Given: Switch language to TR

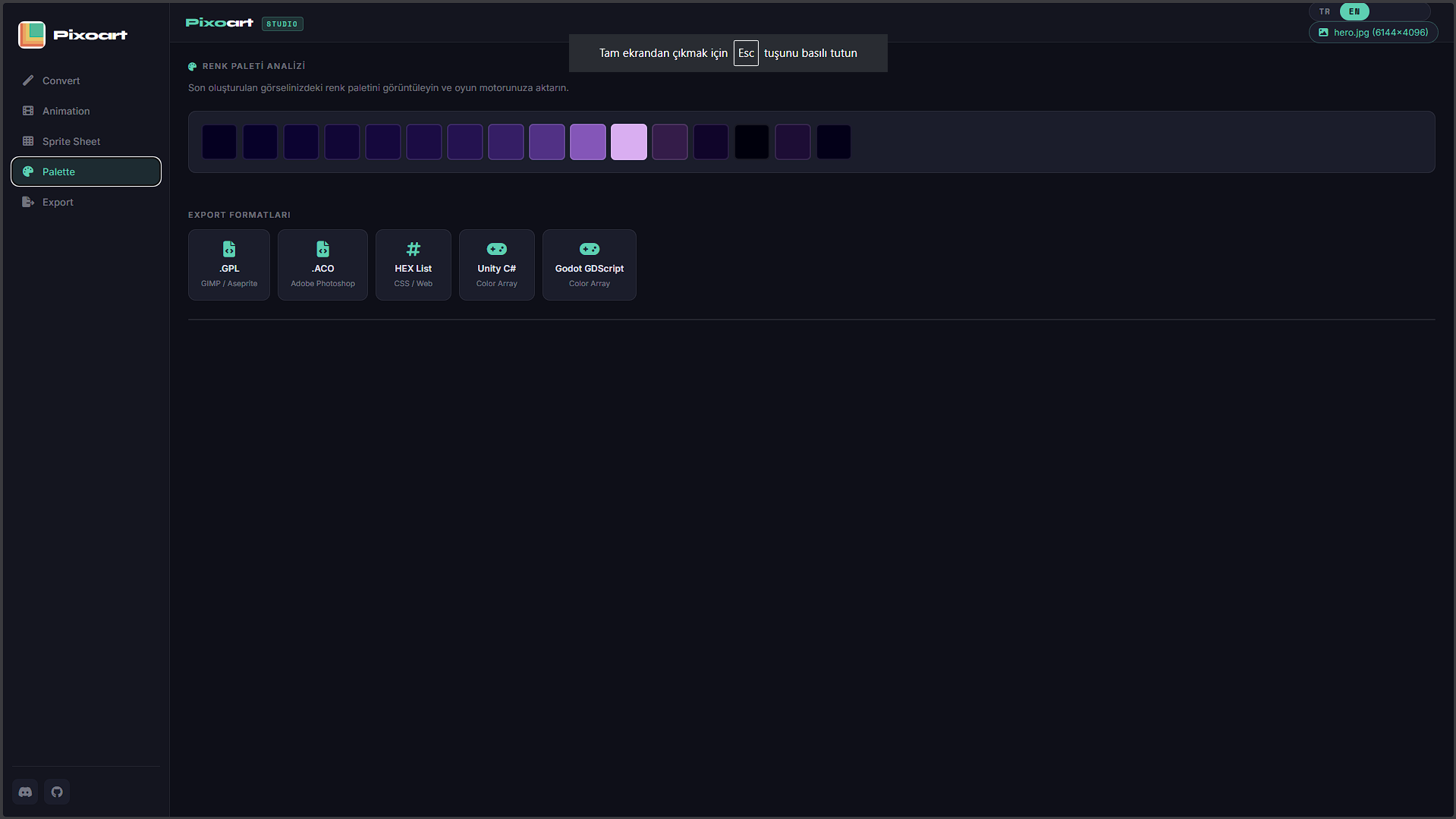Looking at the screenshot, I should (1325, 11).
